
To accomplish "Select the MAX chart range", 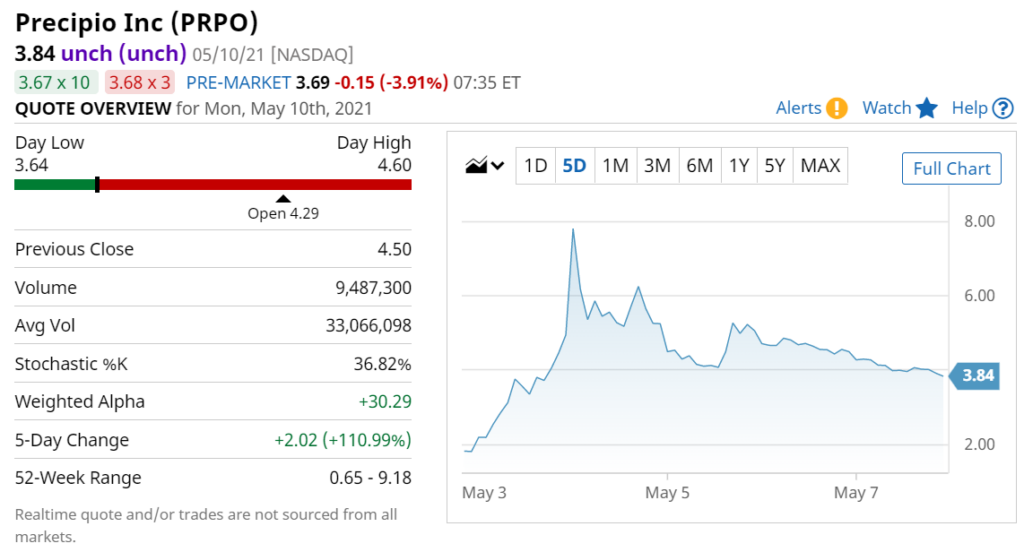I will tap(820, 166).
